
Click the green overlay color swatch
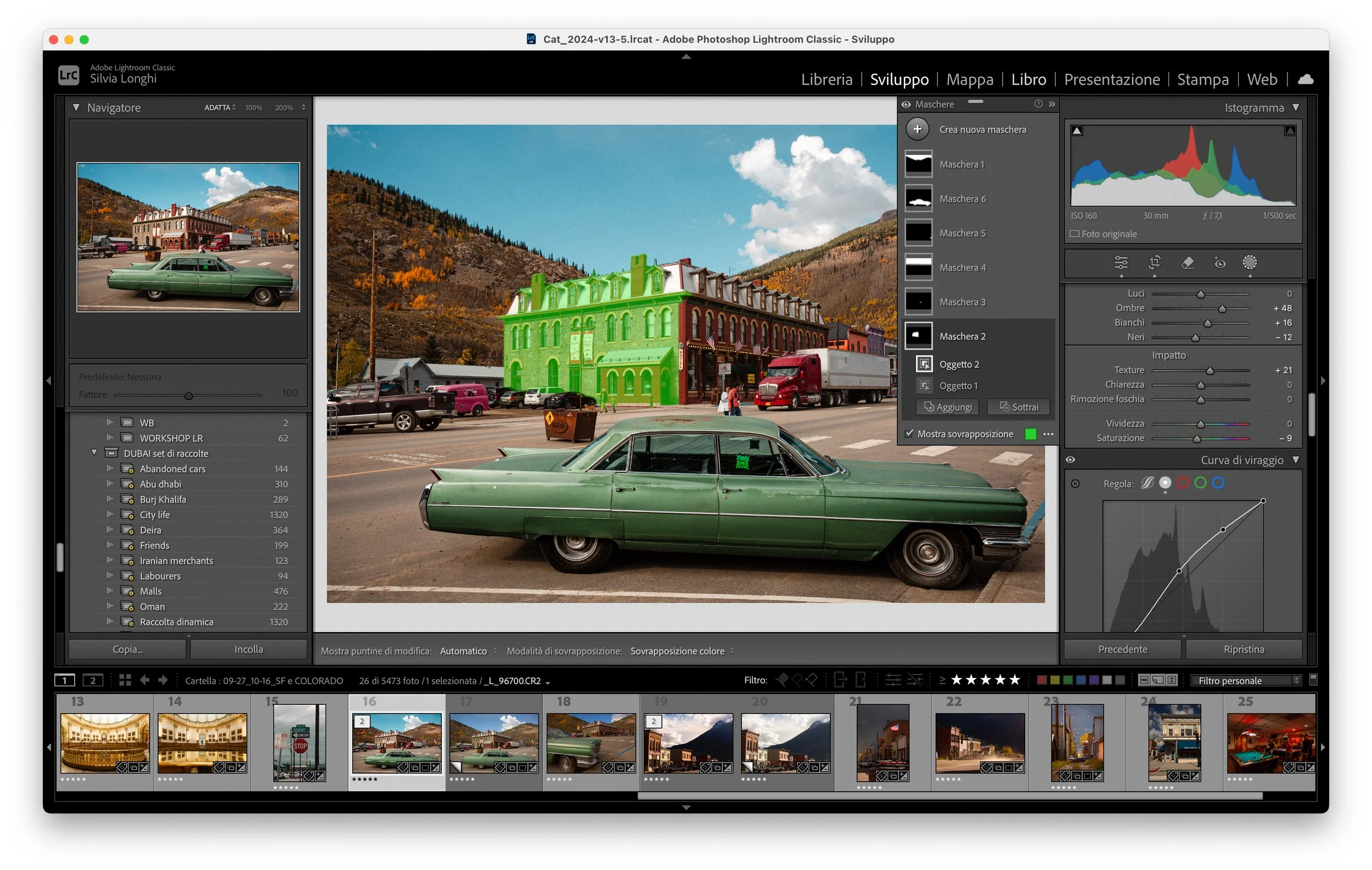pyautogui.click(x=1030, y=434)
